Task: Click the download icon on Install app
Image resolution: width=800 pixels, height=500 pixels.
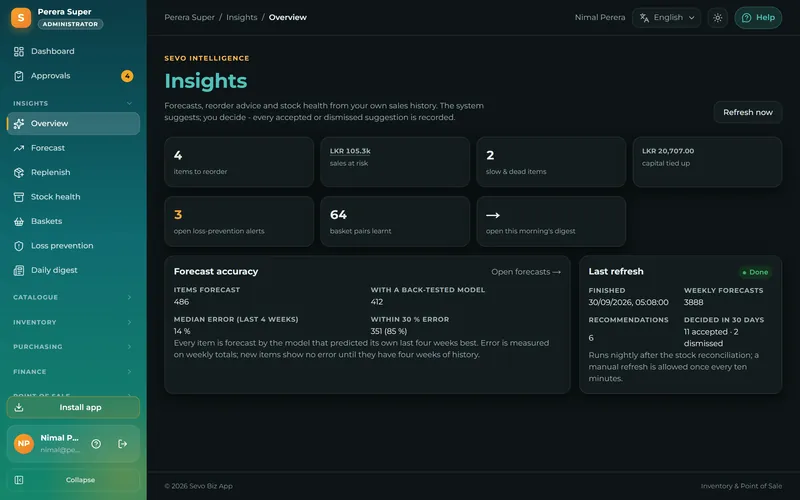Action: [x=19, y=407]
